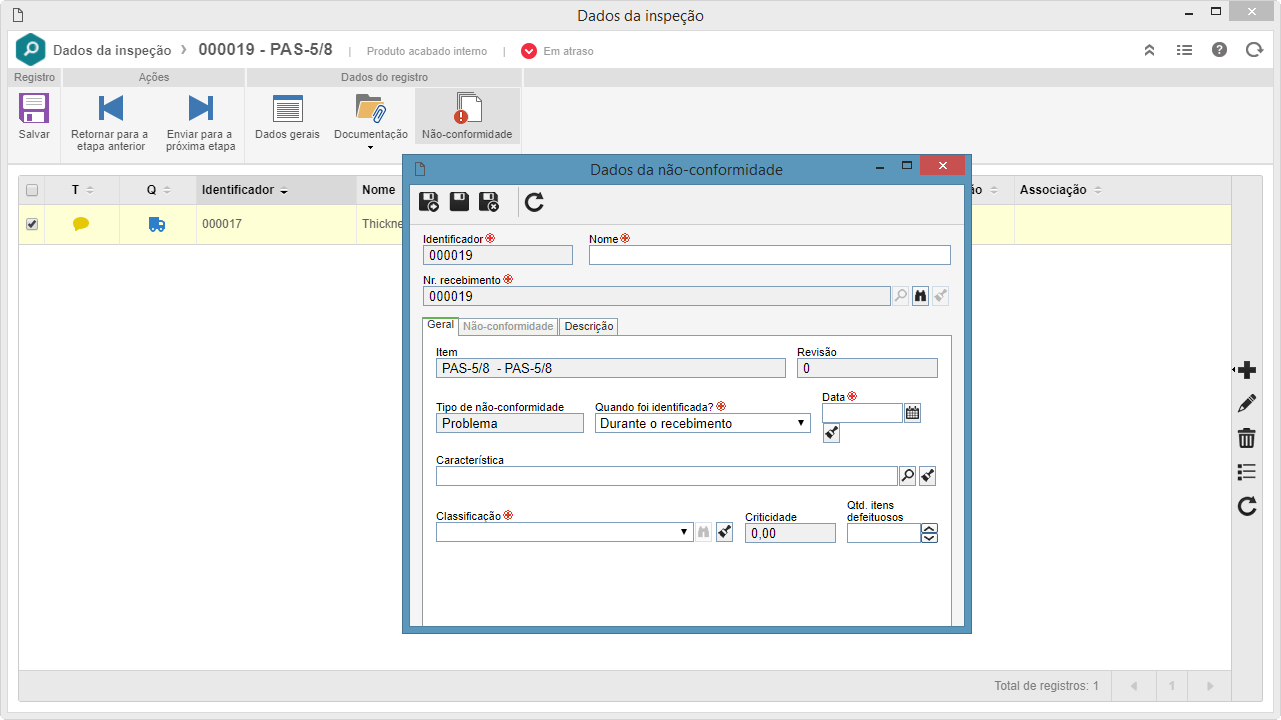The width and height of the screenshot is (1281, 720).
Task: Click the Característica input field
Action: point(667,476)
